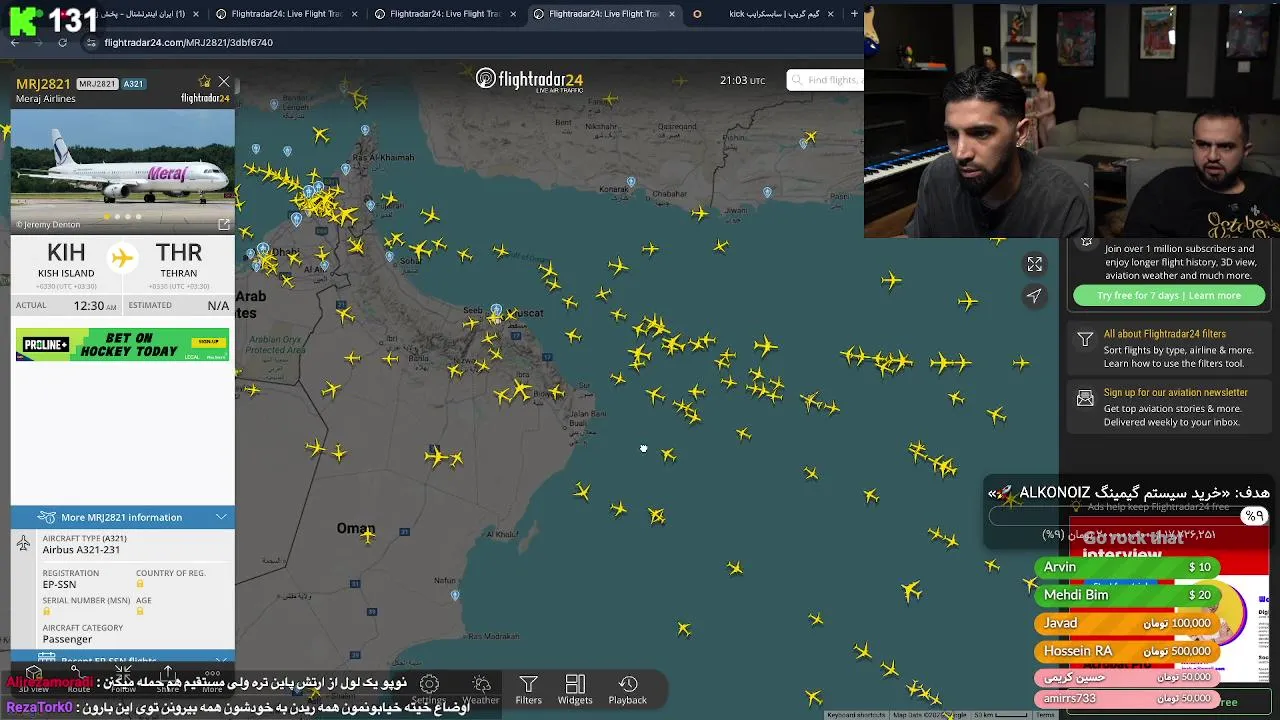The width and height of the screenshot is (1280, 720).
Task: Show the flight Route
Action: click(79, 680)
